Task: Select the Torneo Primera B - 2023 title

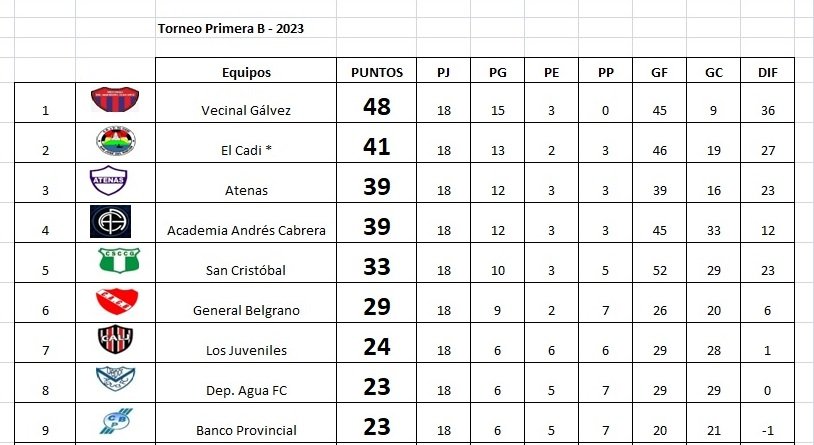Action: tap(231, 29)
